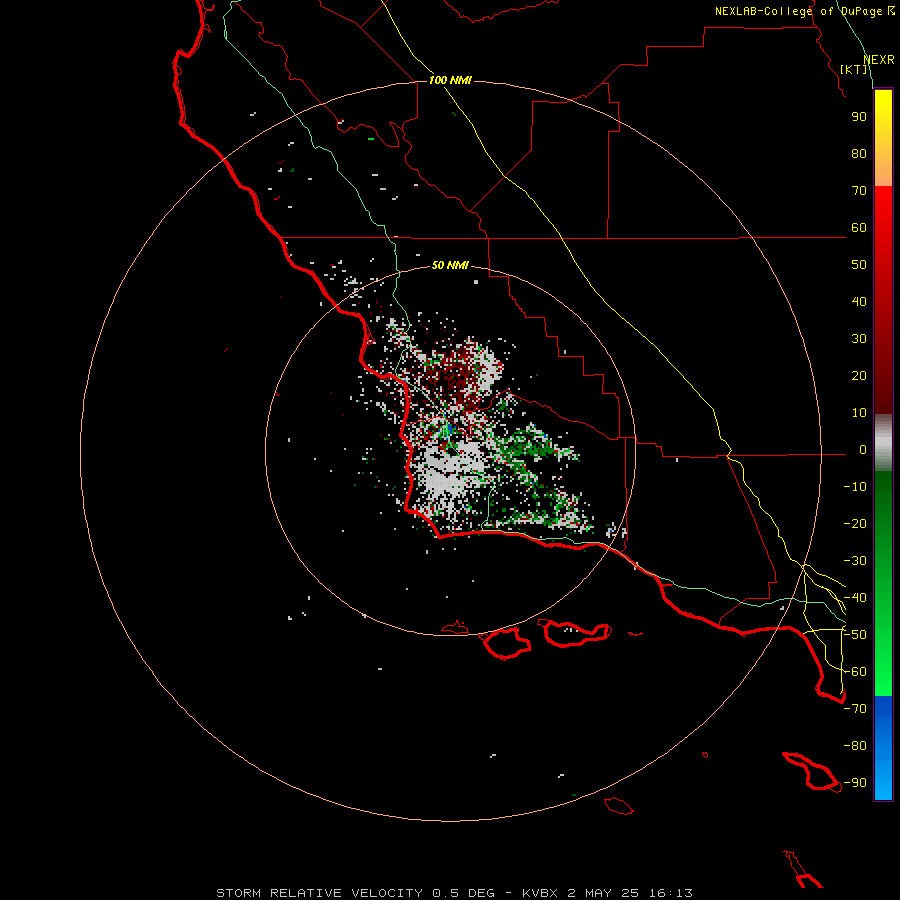Click the -30 value on the velocity scale
This screenshot has width=900, height=900.
[855, 561]
